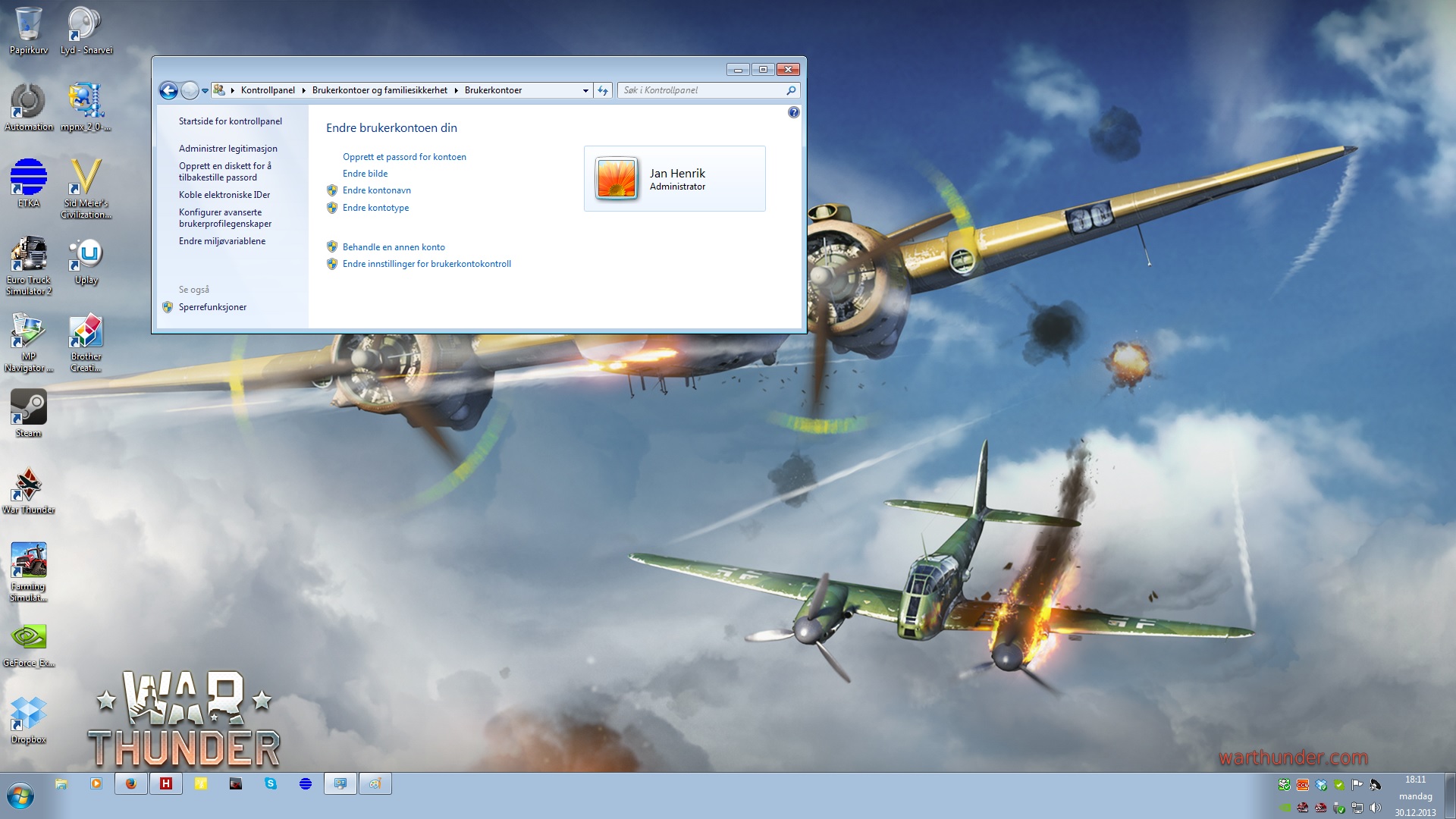The height and width of the screenshot is (819, 1456).
Task: Refresh the Control Panel address bar
Action: (x=603, y=90)
